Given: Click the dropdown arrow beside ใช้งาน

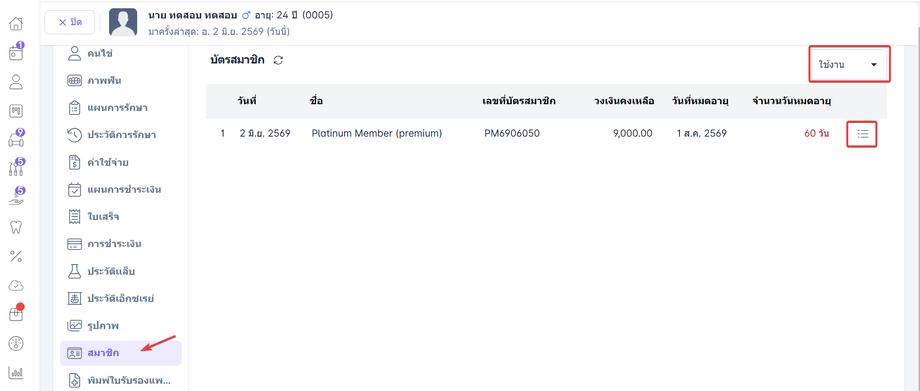Looking at the screenshot, I should (874, 65).
